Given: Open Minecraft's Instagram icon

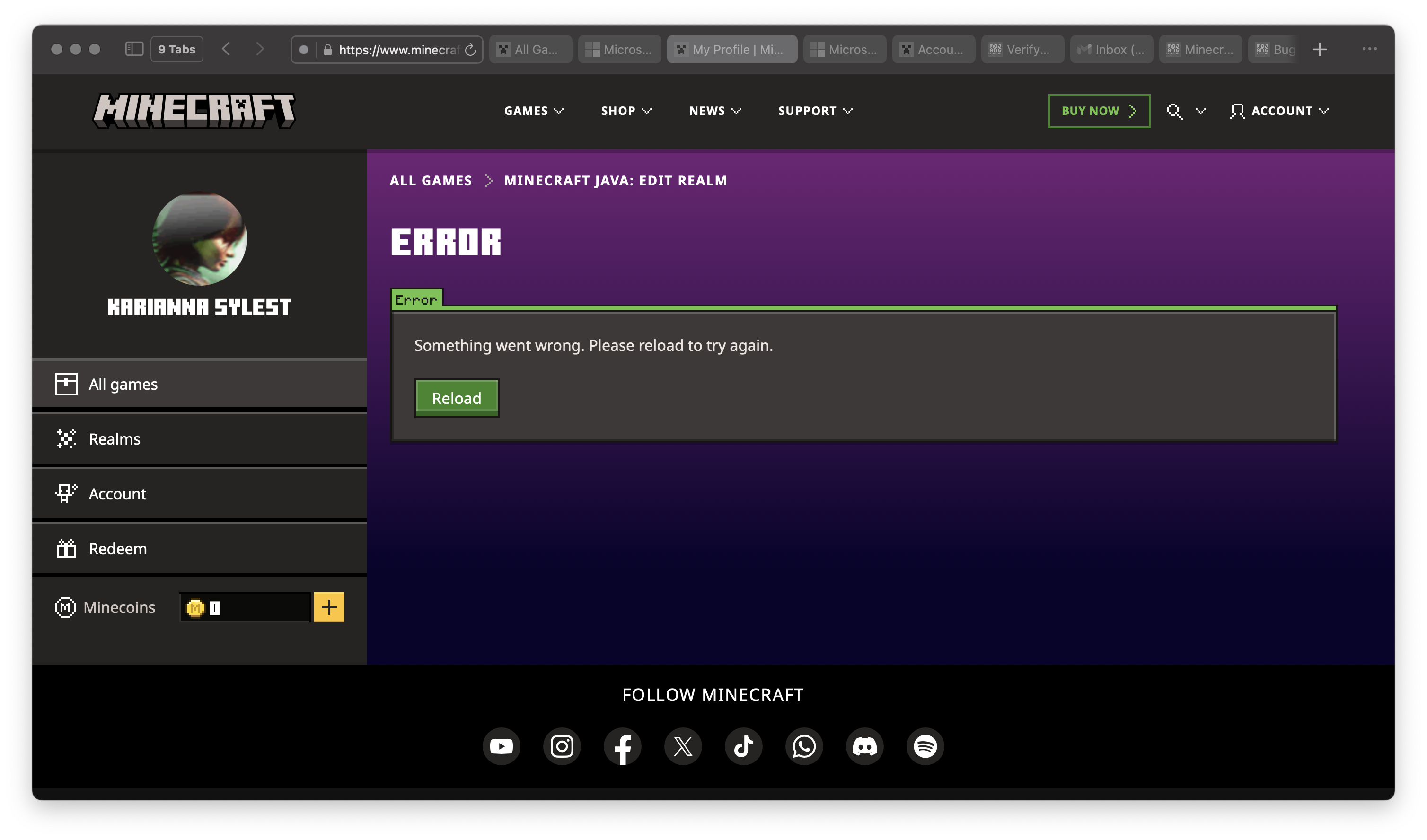Looking at the screenshot, I should (x=562, y=746).
